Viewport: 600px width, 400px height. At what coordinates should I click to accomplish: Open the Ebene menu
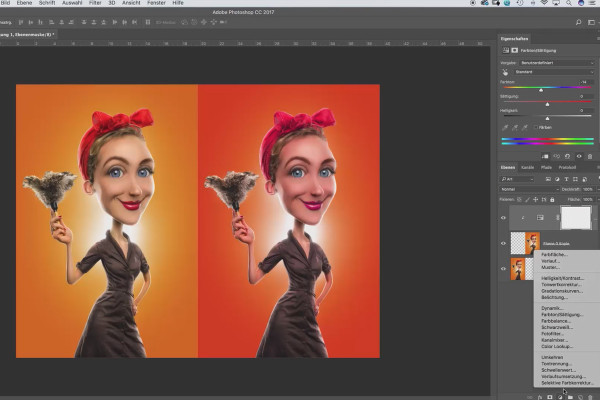(24, 3)
